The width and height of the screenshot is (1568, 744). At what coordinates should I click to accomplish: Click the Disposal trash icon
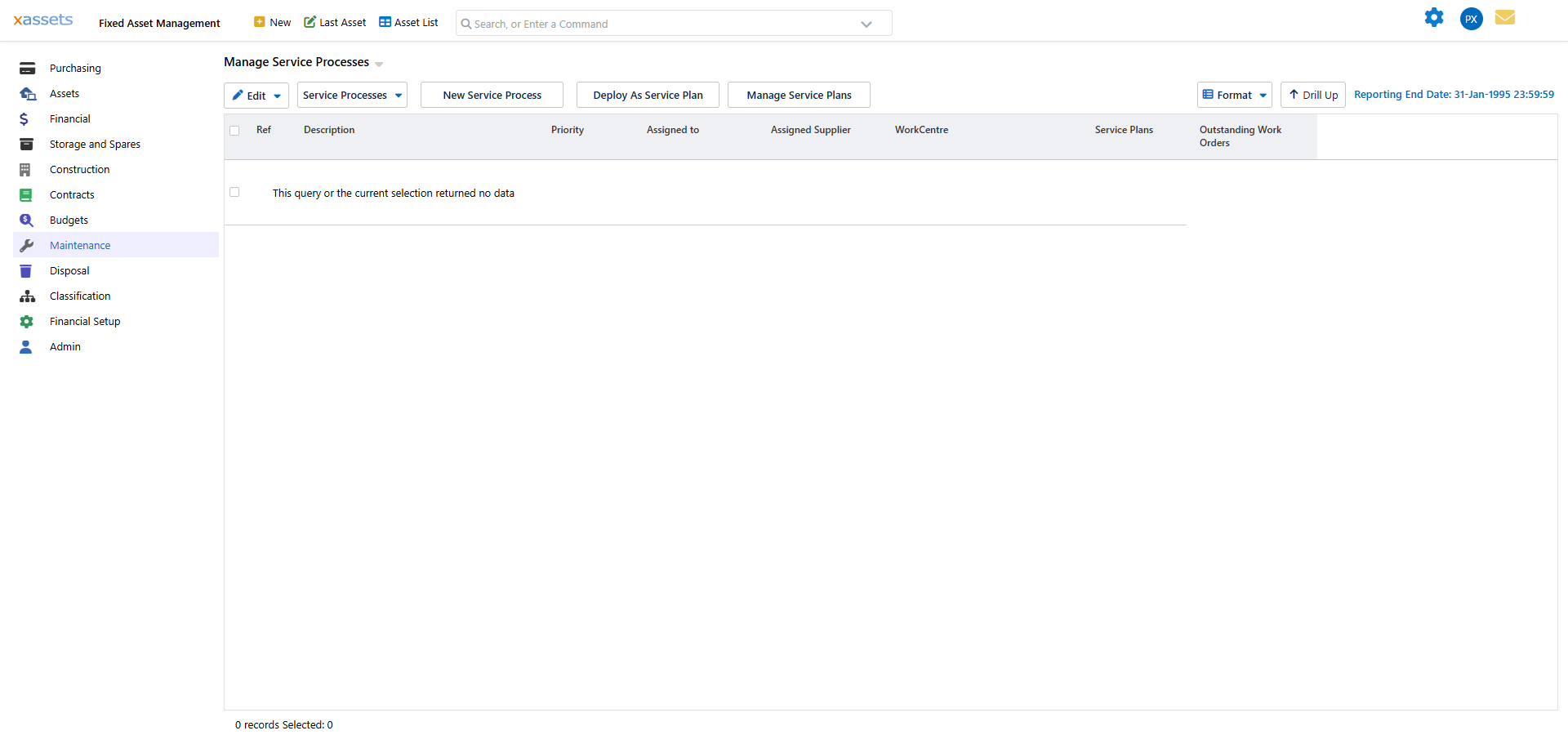tap(27, 270)
